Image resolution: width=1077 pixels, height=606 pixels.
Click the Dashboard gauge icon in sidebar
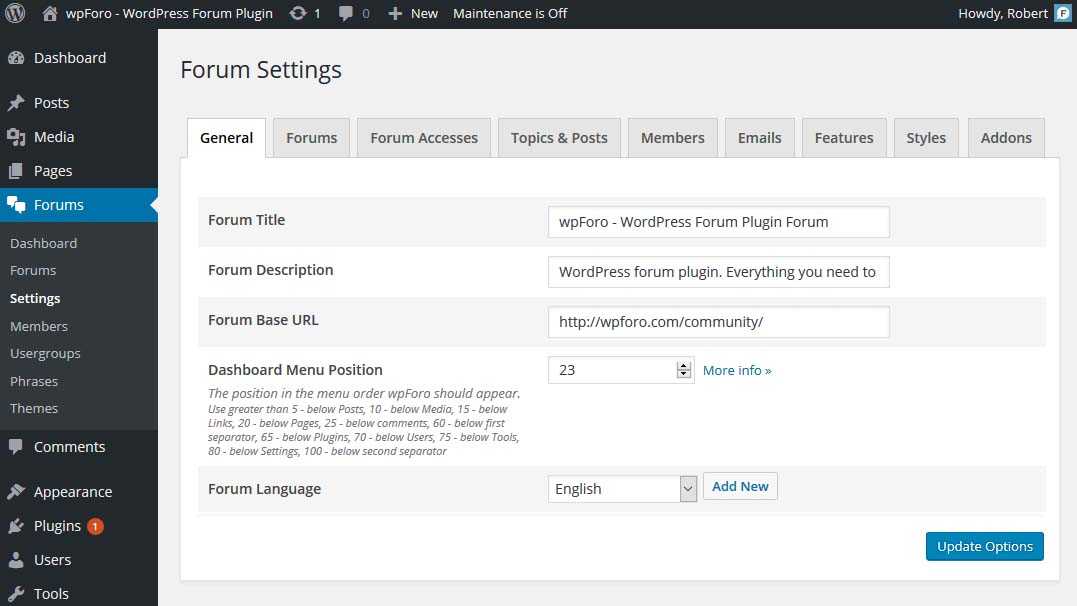(x=16, y=58)
